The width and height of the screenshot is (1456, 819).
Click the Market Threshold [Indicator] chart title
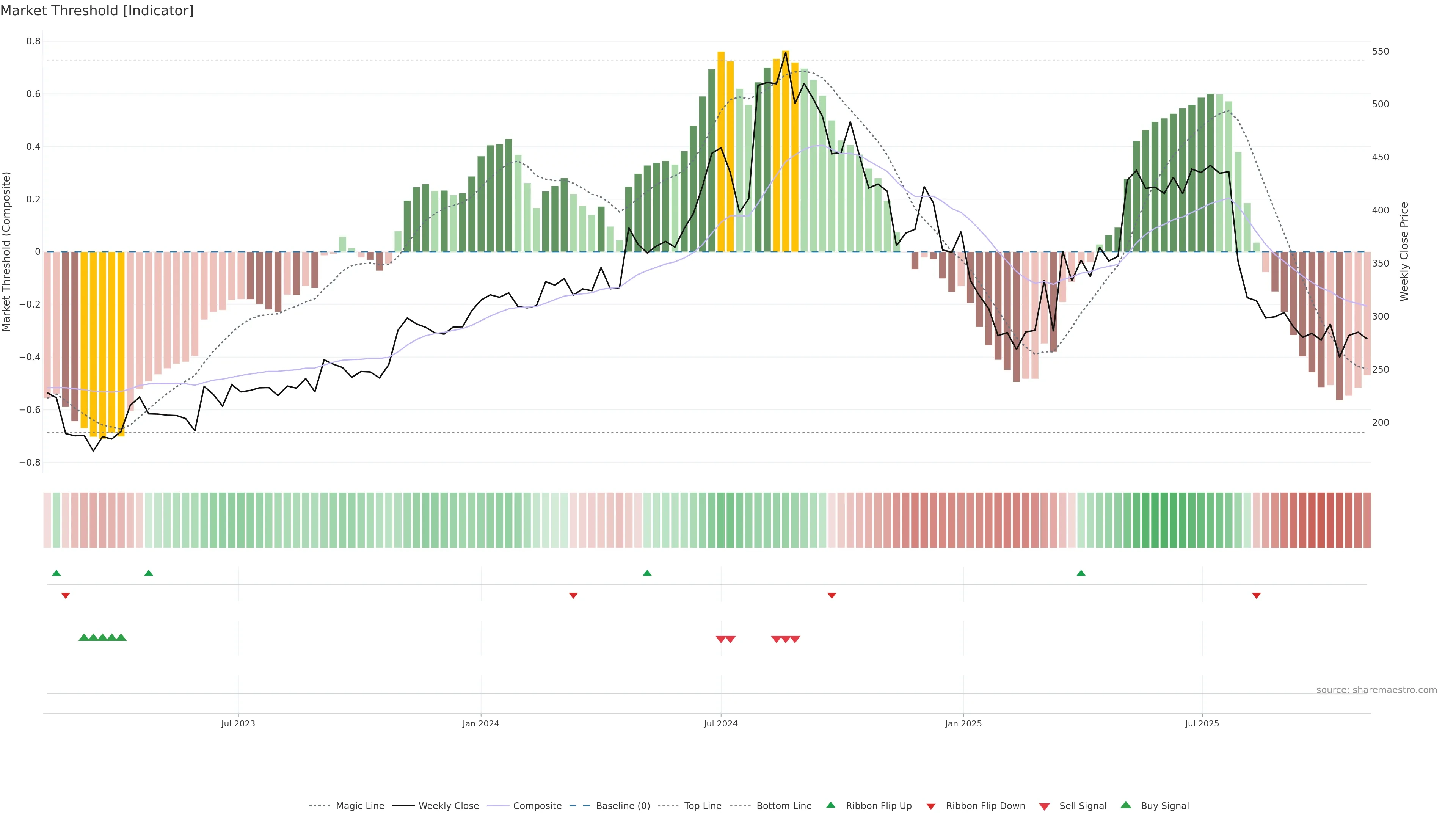point(97,11)
